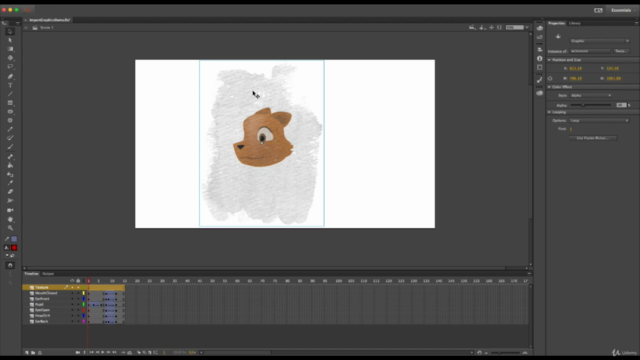Screen dimensions: 640x360
Task: Select the Zoom magnifier tool
Action: (x=10, y=228)
